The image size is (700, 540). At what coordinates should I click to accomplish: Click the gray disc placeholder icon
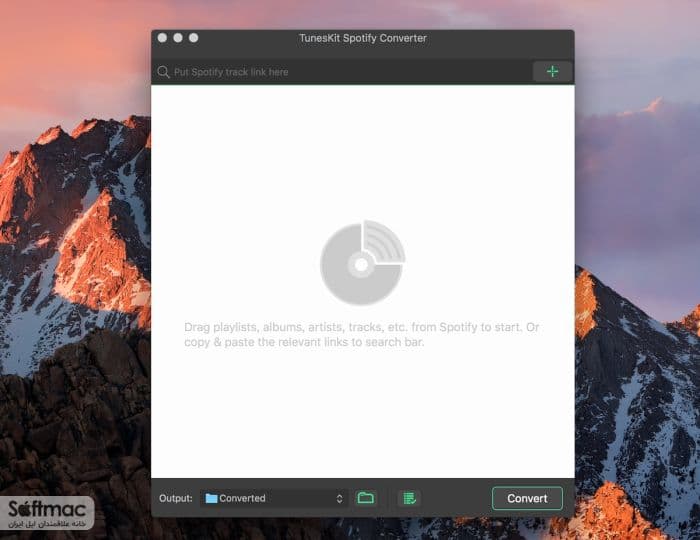tap(362, 263)
